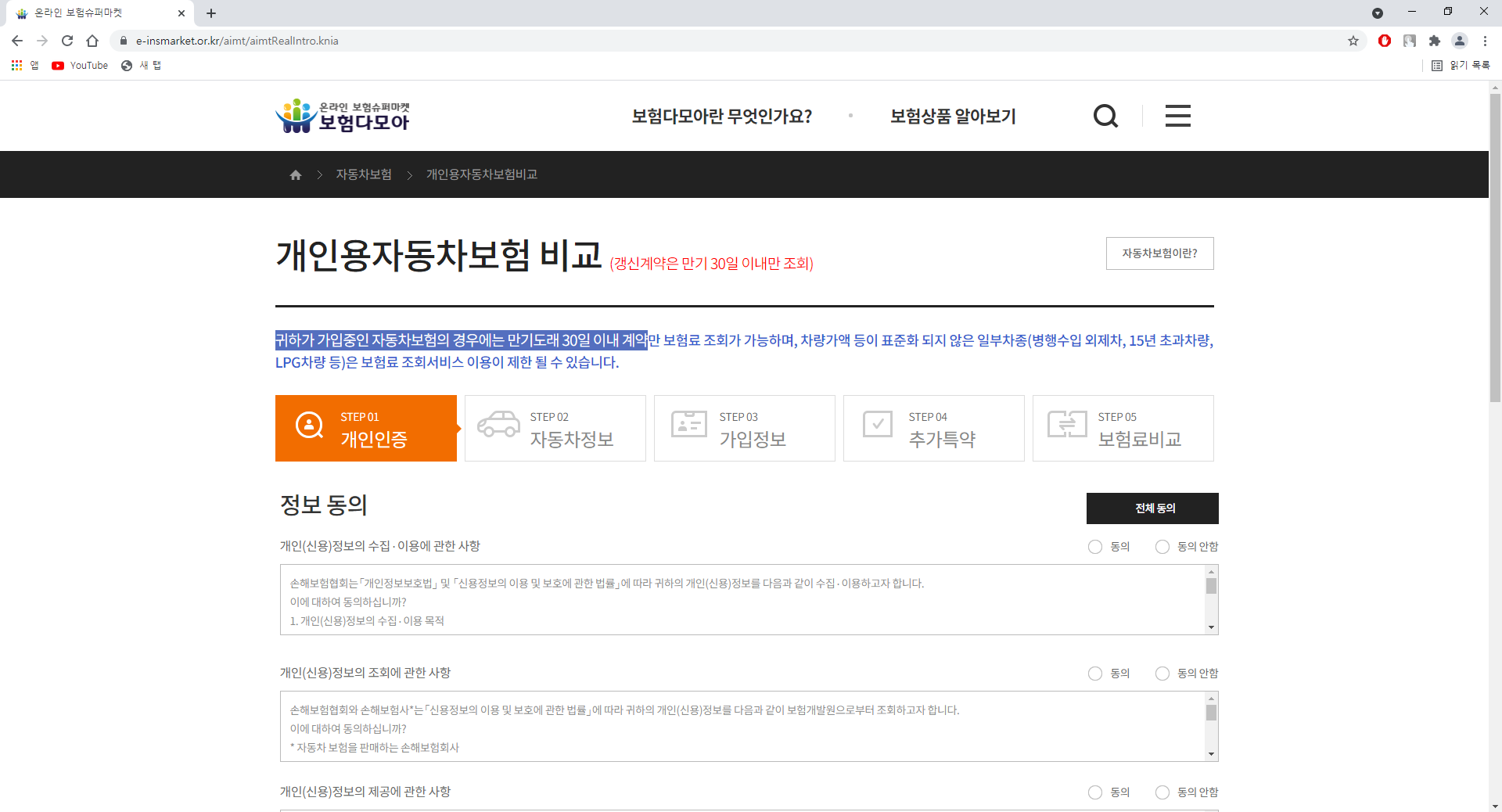Image resolution: width=1502 pixels, height=812 pixels.
Task: Open the Extensions puzzle icon
Action: [1435, 41]
